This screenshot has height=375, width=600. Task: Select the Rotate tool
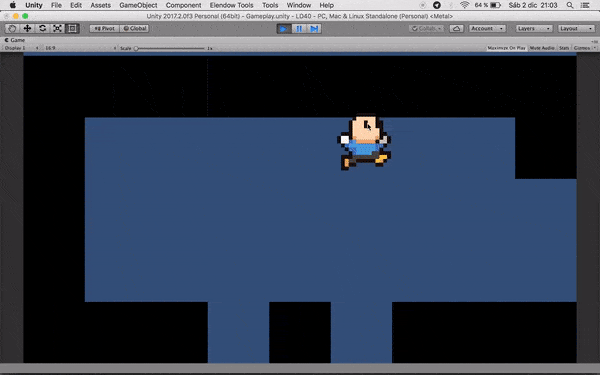(42, 28)
